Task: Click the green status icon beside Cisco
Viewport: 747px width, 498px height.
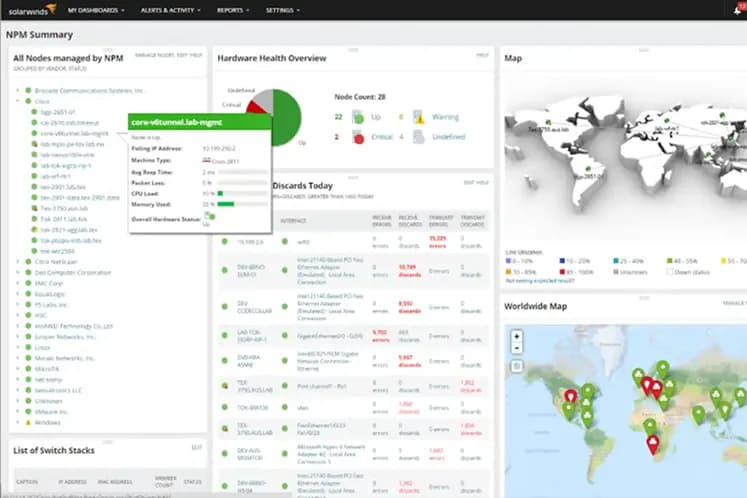Action: 29,101
